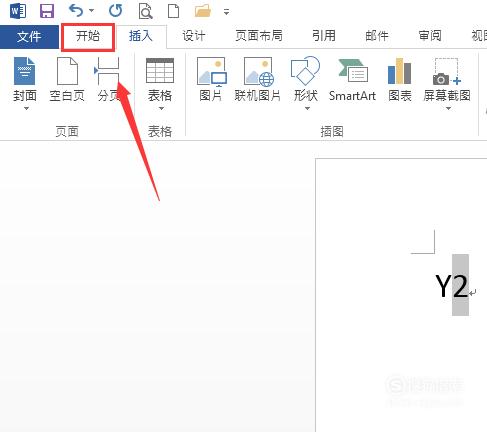Open print preview from quick access toolbar
Viewport: 487px width, 432px height.
pyautogui.click(x=145, y=11)
